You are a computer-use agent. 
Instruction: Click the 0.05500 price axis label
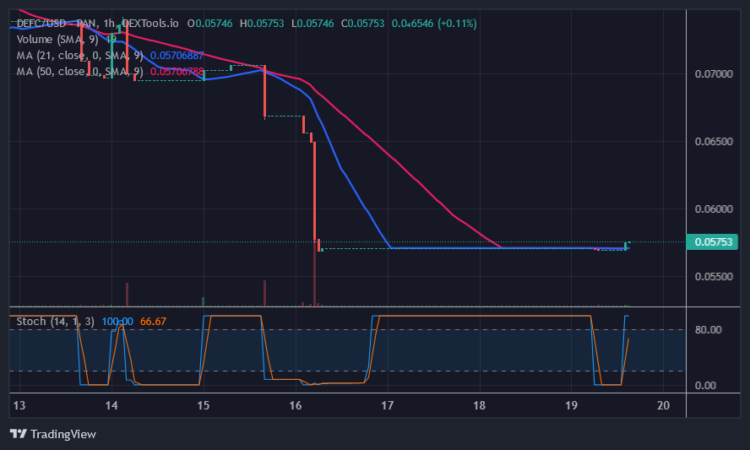pos(712,276)
